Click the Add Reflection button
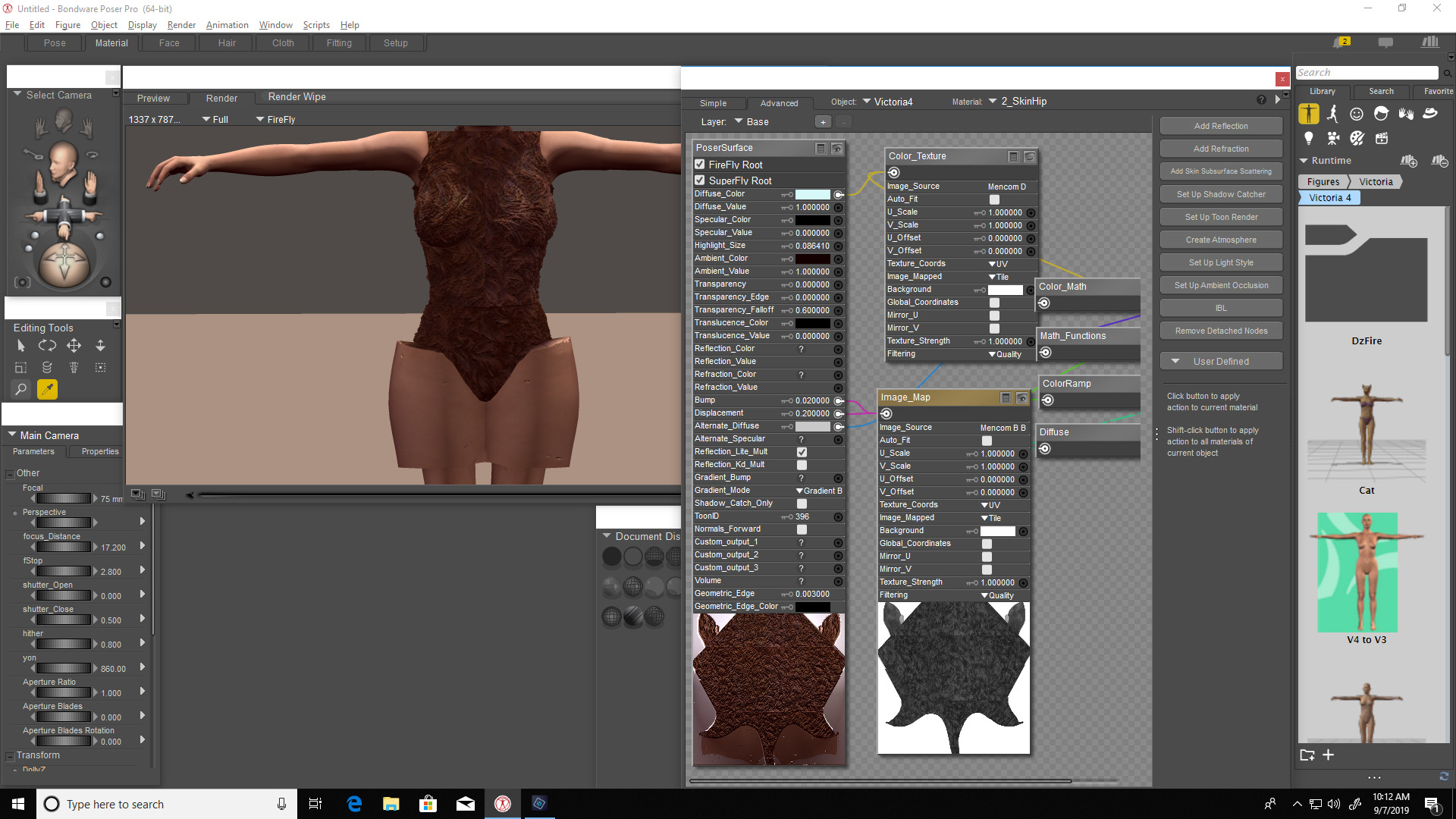The image size is (1456, 819). pyautogui.click(x=1220, y=126)
